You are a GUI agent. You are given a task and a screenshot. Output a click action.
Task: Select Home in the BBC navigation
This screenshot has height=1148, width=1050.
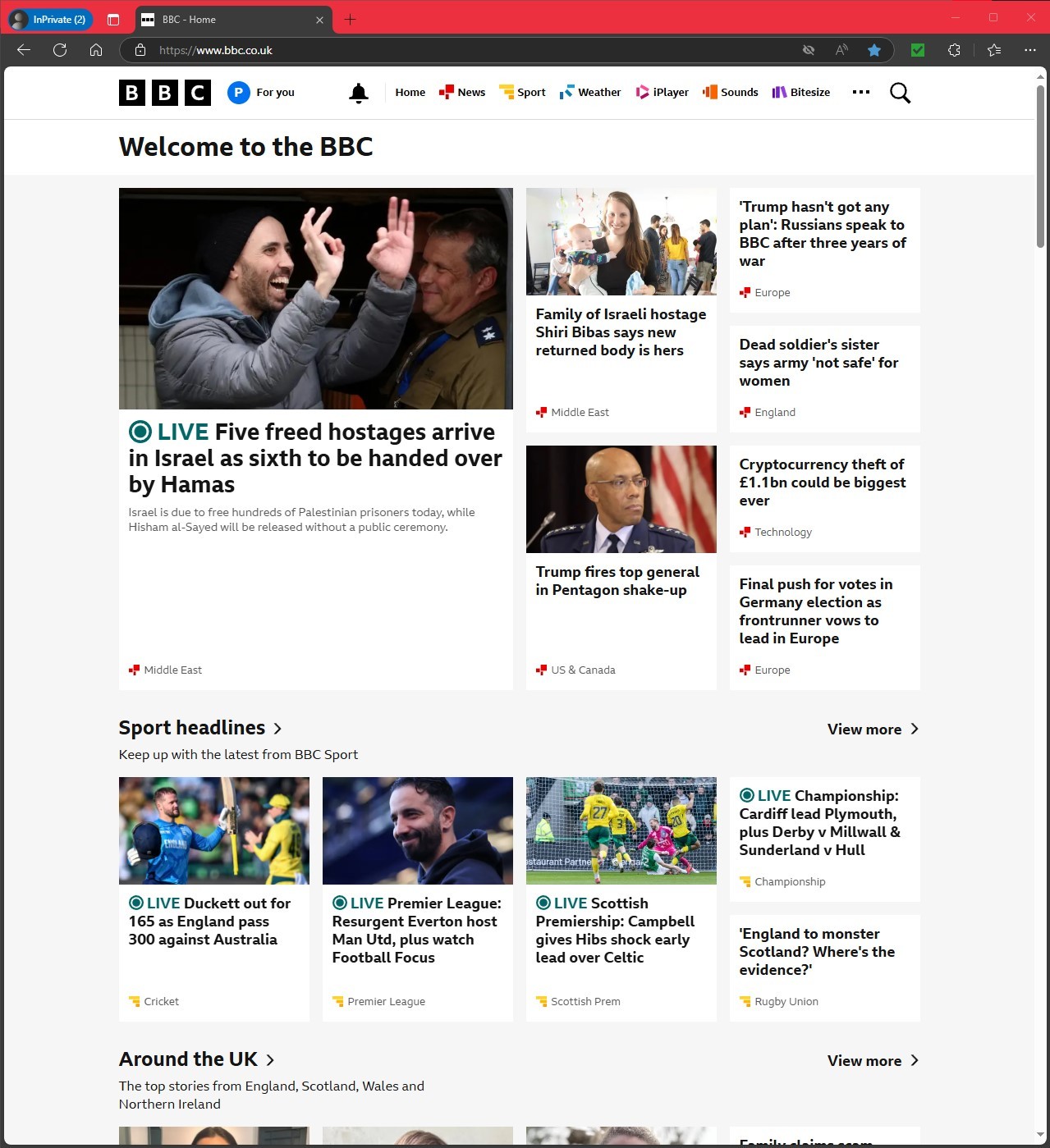coord(410,93)
